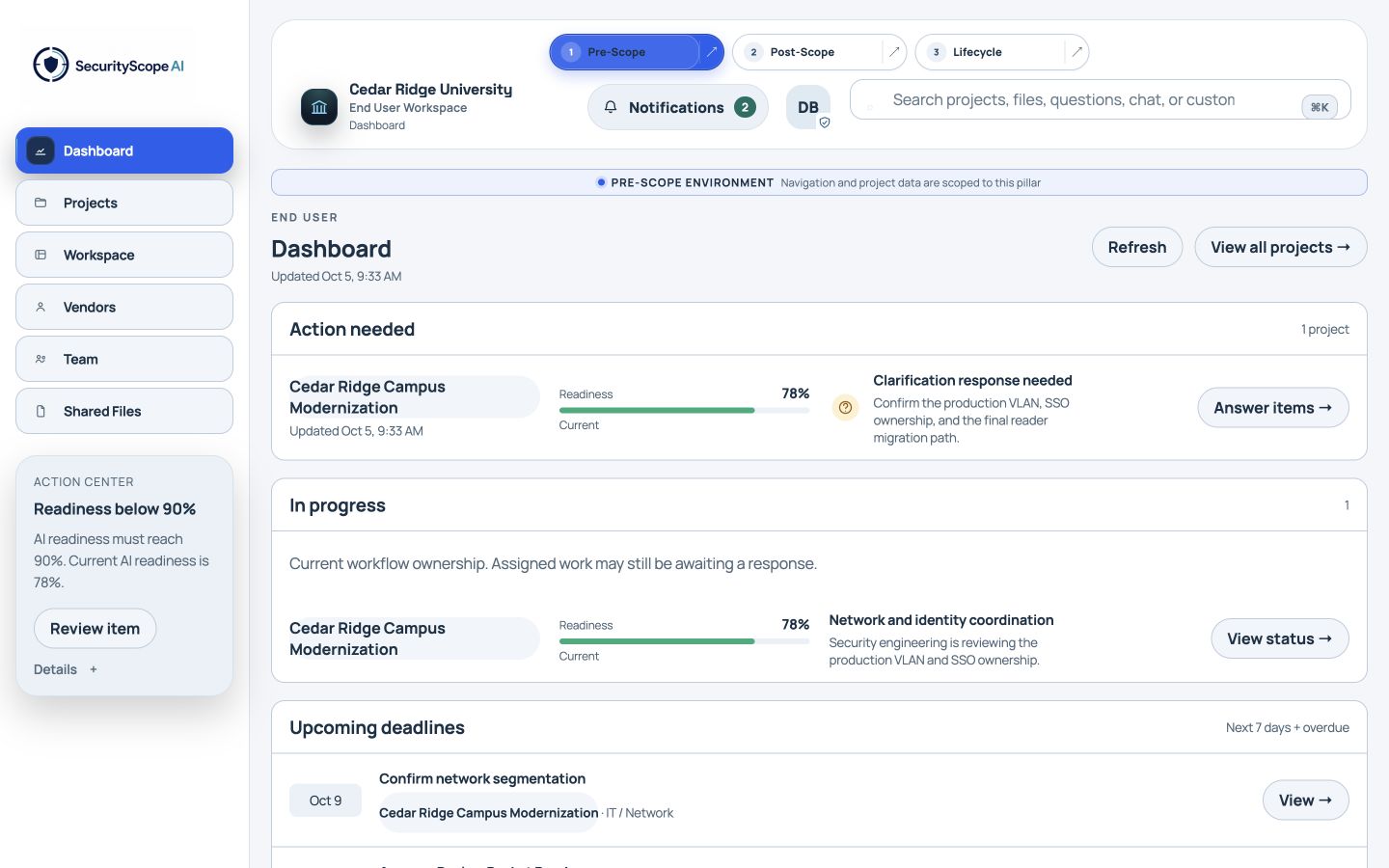Click the DB user avatar
This screenshot has height=868, width=1389.
click(x=808, y=107)
